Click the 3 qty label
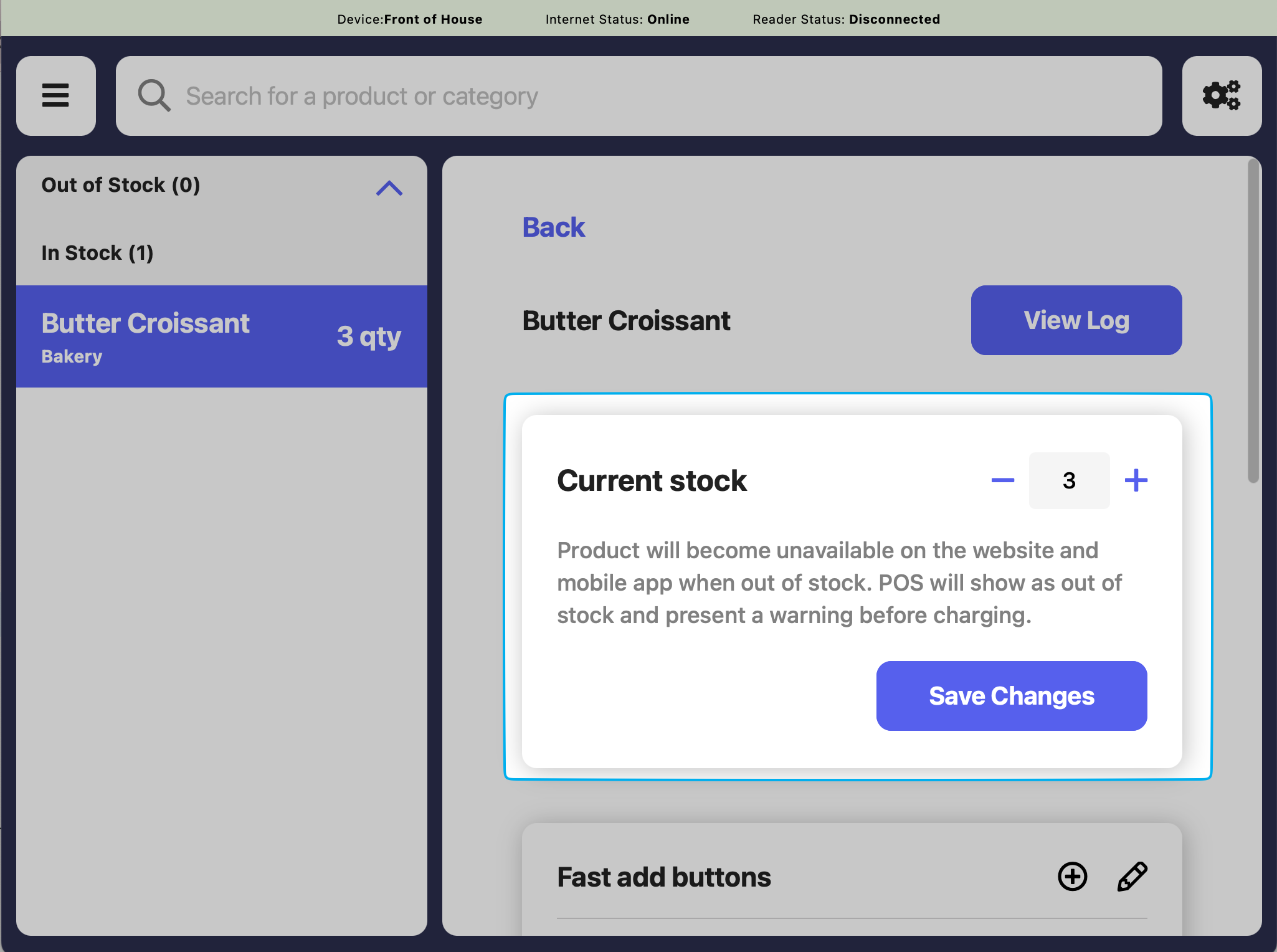 coord(369,336)
